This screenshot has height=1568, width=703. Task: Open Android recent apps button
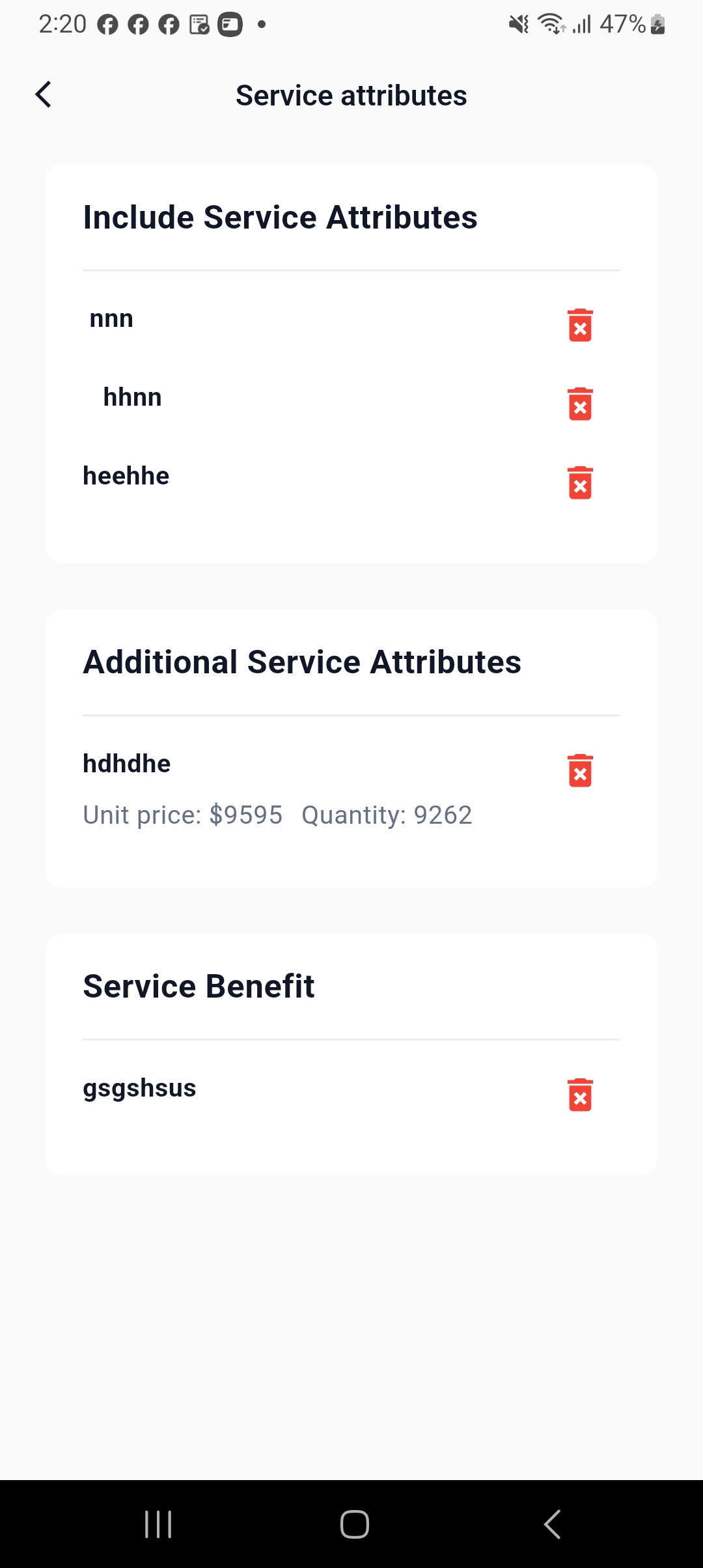coord(158,1524)
